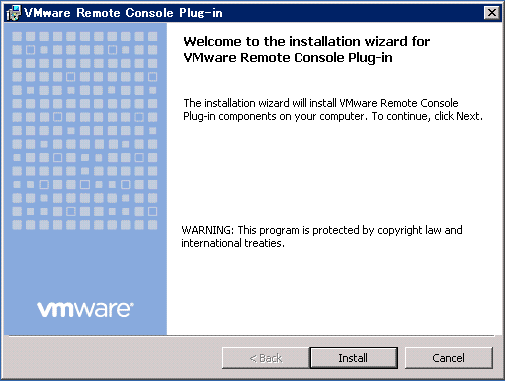This screenshot has width=505, height=381.
Task: Click the 'VMware Remote Console Plug-in' title bar text
Action: tap(123, 13)
